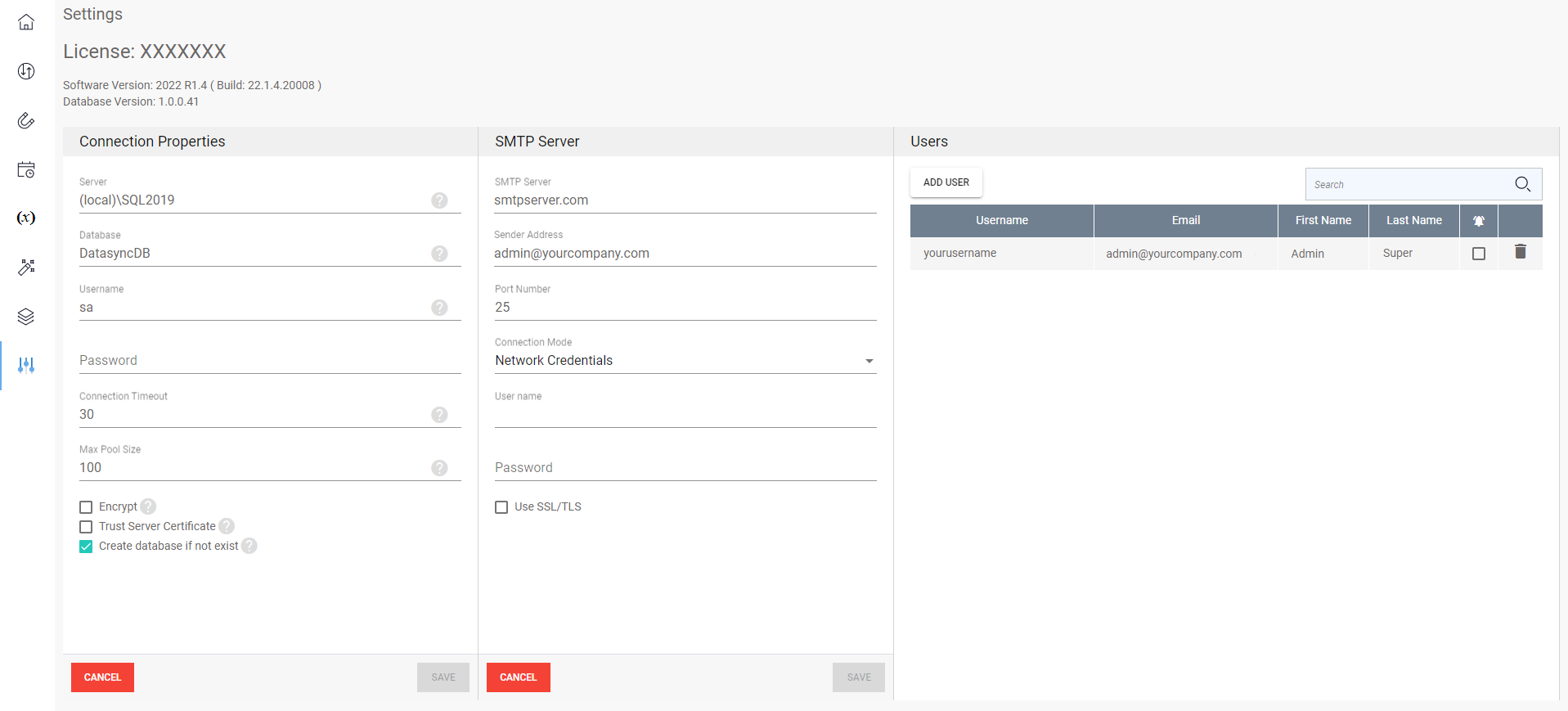Open the layers stack sidebar icon
1568x711 pixels.
26,317
